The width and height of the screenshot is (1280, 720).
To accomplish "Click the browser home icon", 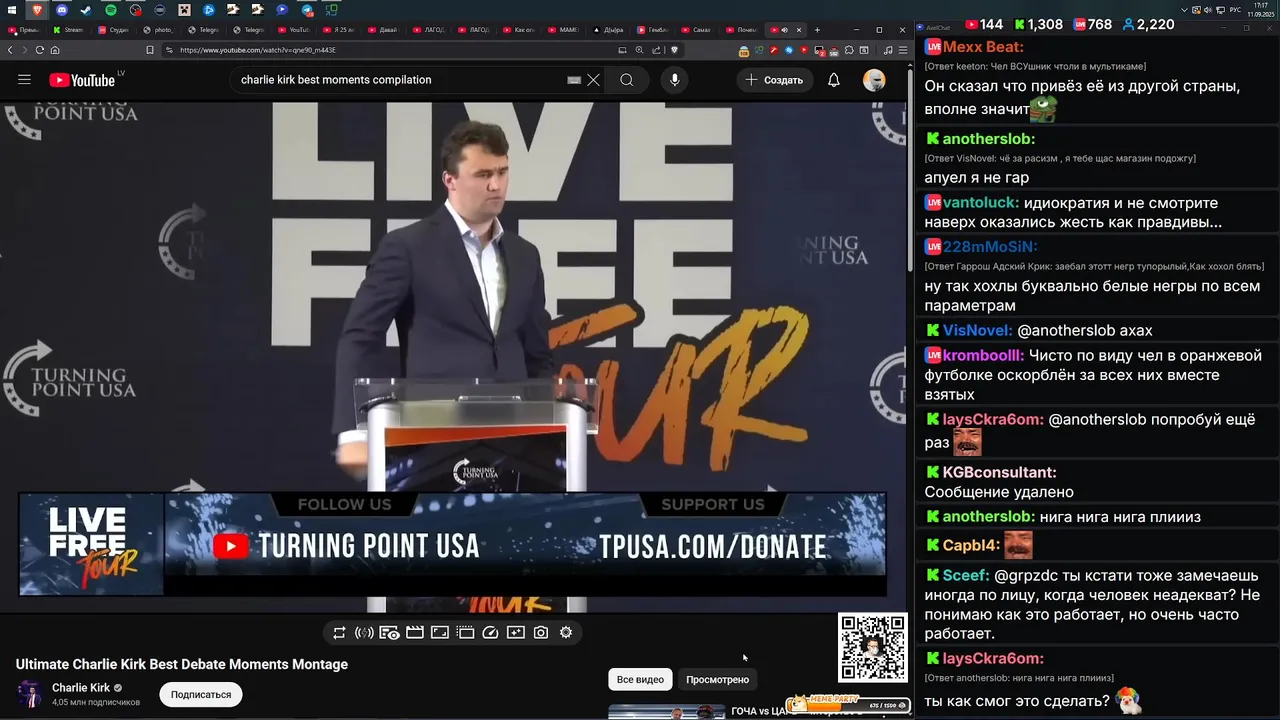I will 54,50.
